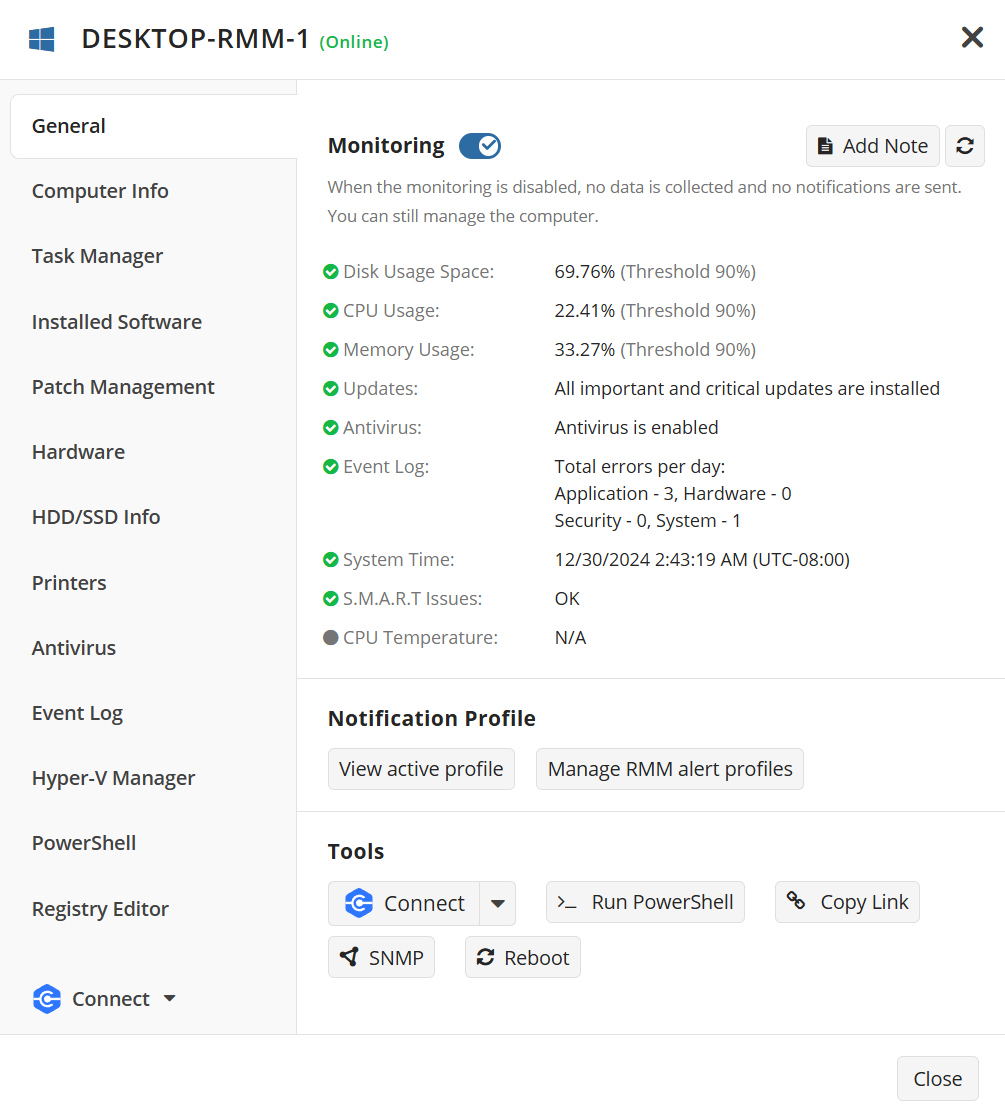Open Manage RMM alert profiles
This screenshot has width=1005, height=1114.
tap(669, 769)
